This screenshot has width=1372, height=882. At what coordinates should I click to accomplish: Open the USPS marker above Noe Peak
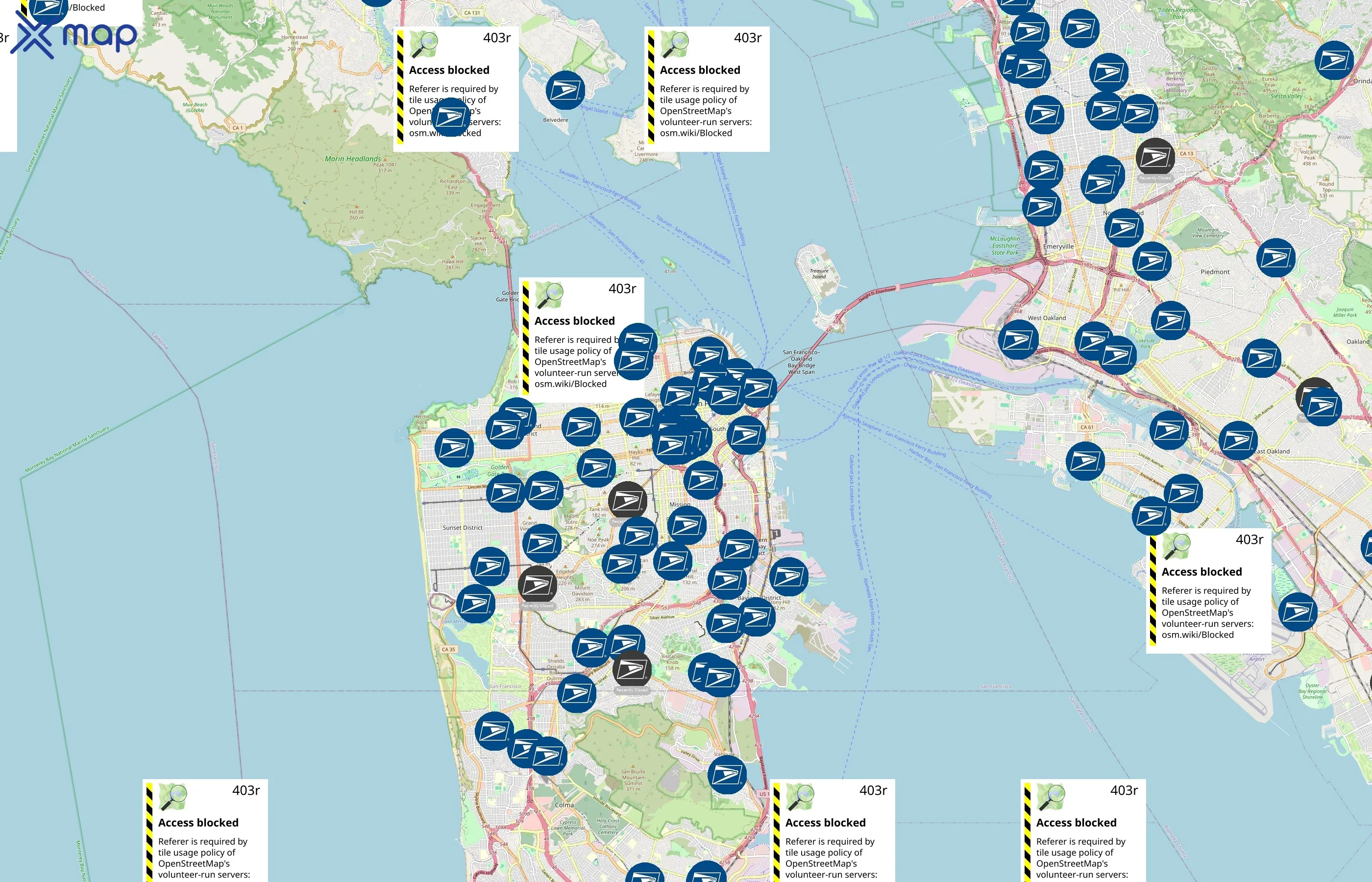[x=638, y=536]
